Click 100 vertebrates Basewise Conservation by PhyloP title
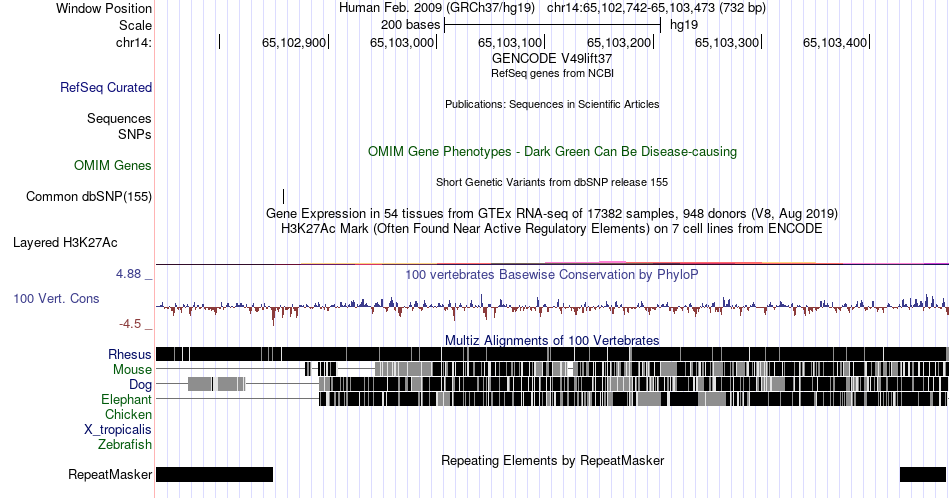950x498 pixels. (552, 274)
